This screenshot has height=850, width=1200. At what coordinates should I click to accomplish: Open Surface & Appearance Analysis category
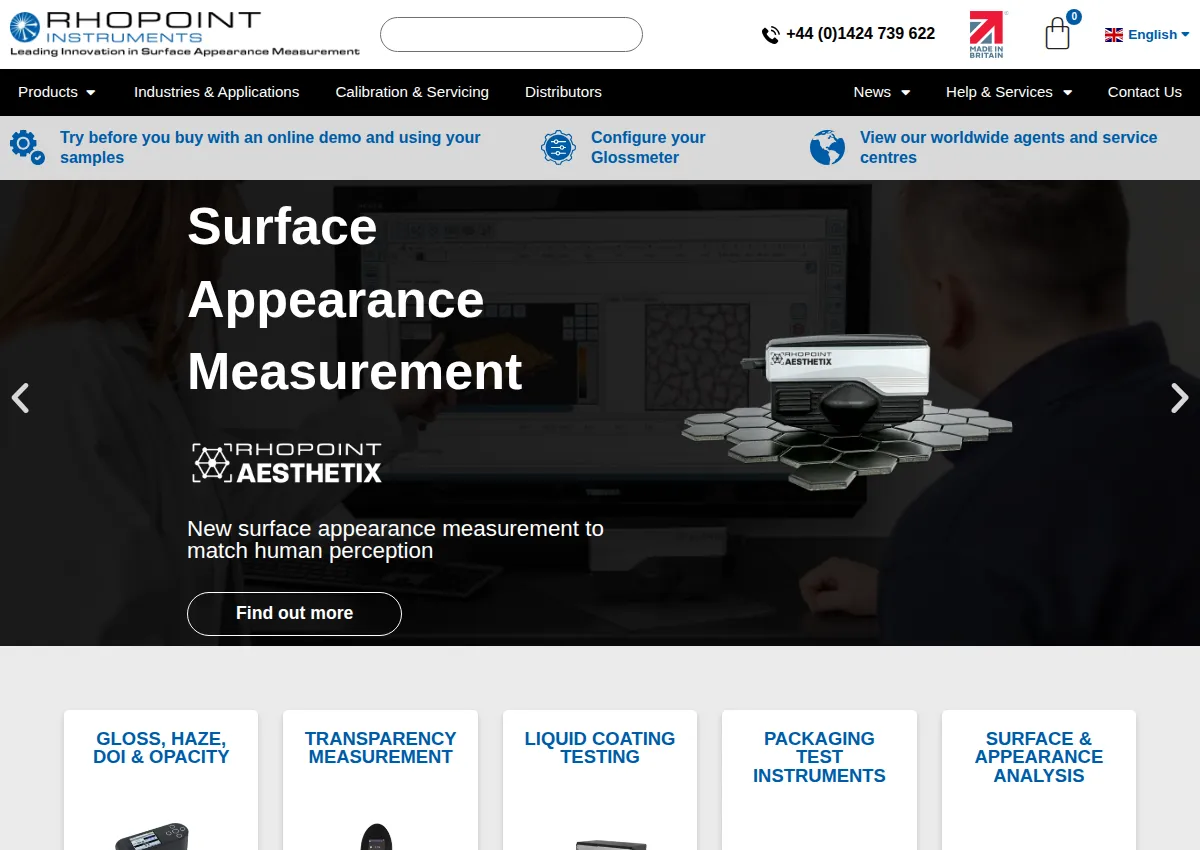click(x=1039, y=757)
